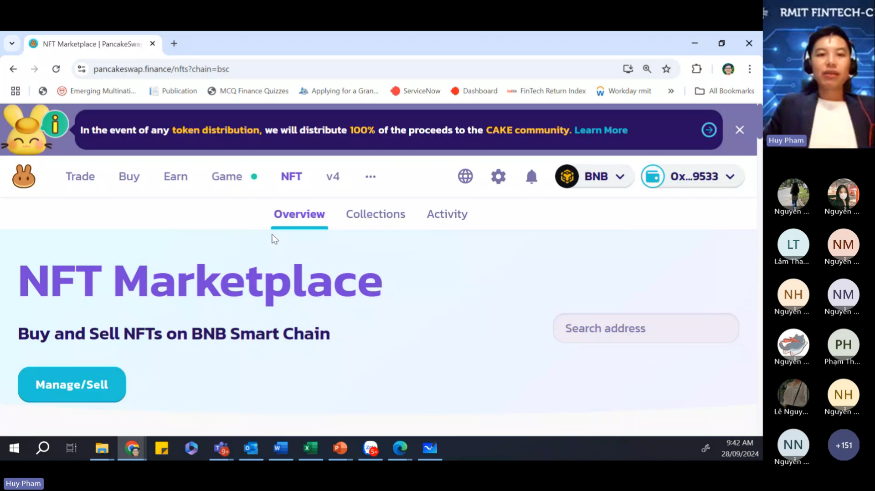875x491 pixels.
Task: Expand the BNB network dropdown
Action: [594, 176]
